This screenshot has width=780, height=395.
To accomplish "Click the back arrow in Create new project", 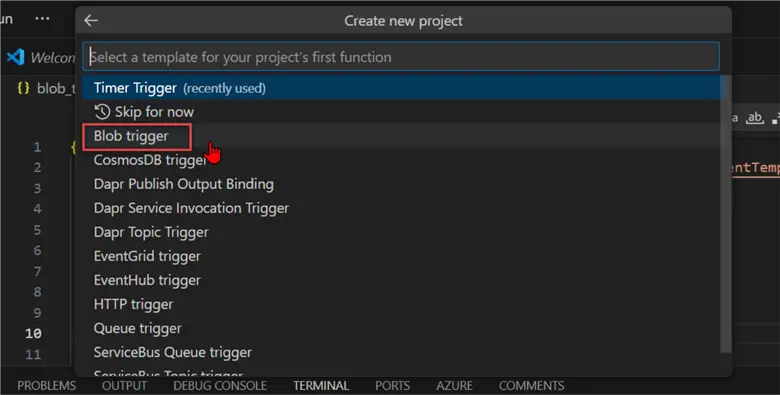I will pos(91,20).
